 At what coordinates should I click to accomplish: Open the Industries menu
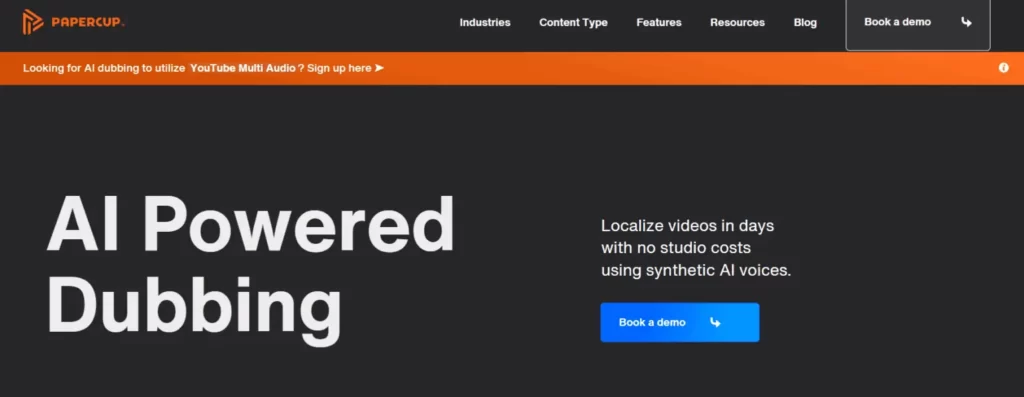tap(485, 22)
